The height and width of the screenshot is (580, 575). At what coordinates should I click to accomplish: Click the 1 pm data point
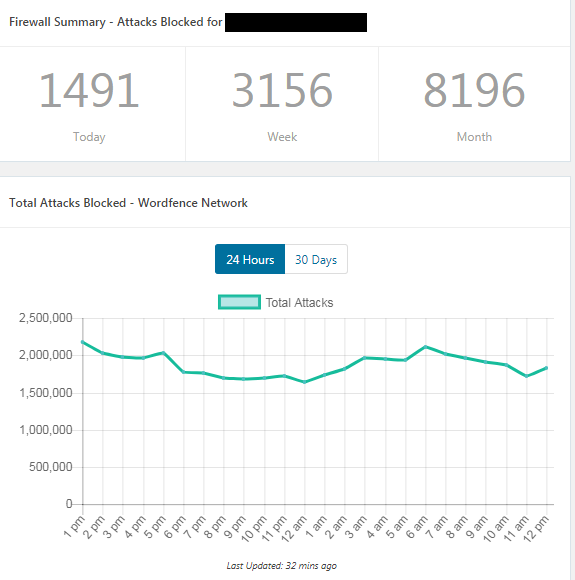point(83,342)
